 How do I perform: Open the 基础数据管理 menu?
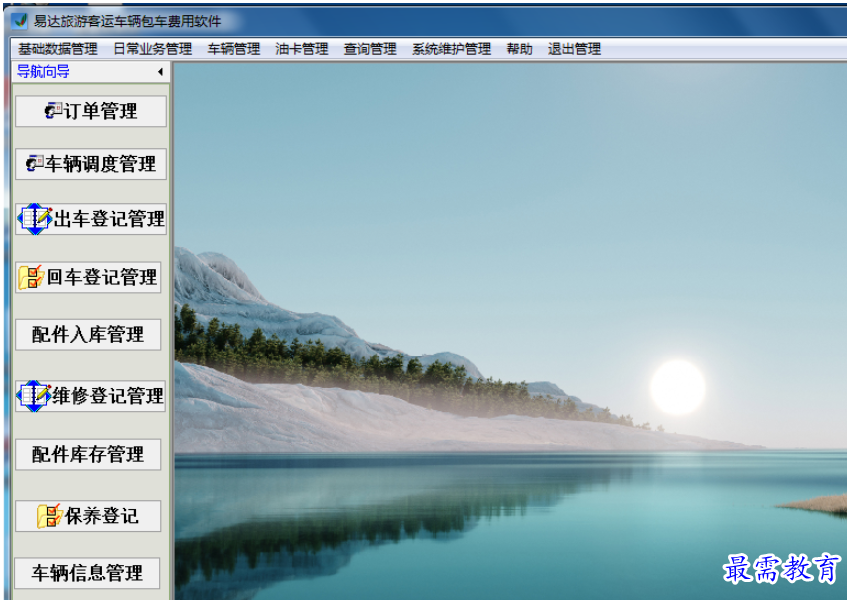[58, 49]
